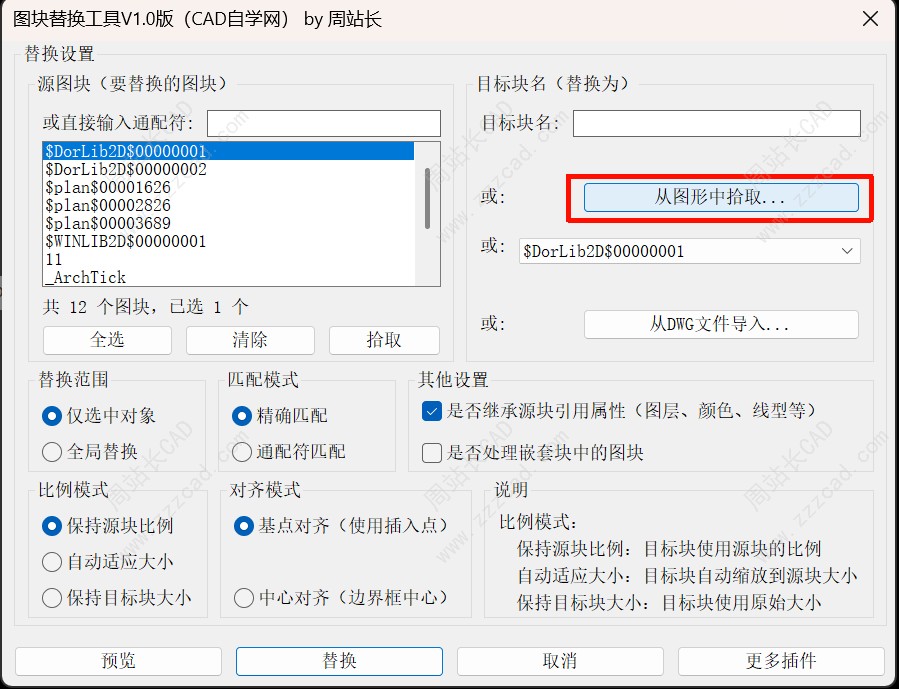Click the wildcard input field

click(x=323, y=123)
